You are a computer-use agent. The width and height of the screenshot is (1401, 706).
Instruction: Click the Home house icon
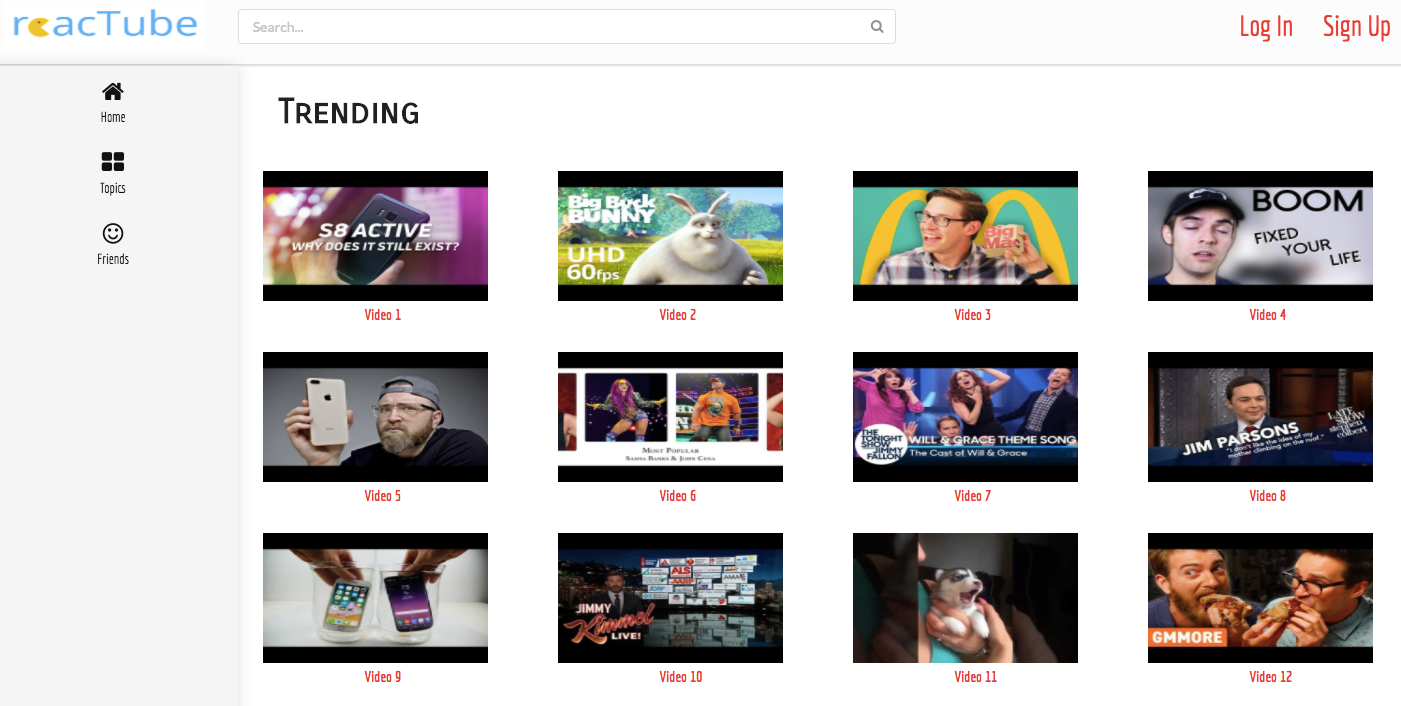click(113, 92)
